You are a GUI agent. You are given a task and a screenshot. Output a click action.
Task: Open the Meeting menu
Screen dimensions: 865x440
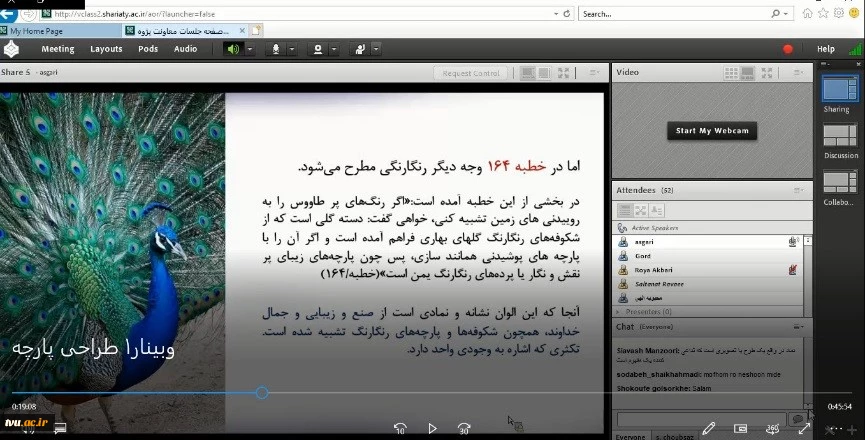pyautogui.click(x=57, y=49)
